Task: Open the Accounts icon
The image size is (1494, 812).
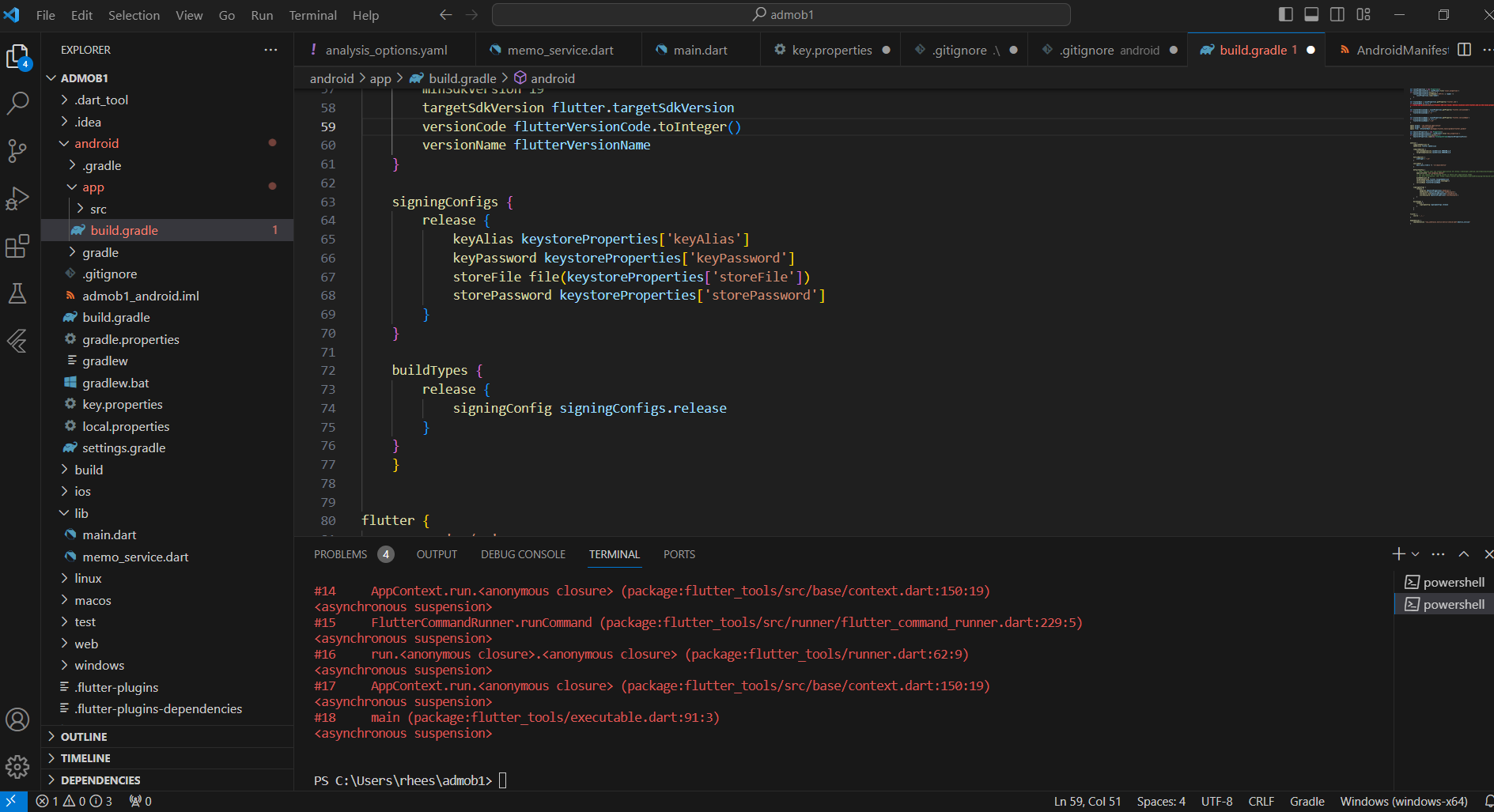Action: (17, 719)
